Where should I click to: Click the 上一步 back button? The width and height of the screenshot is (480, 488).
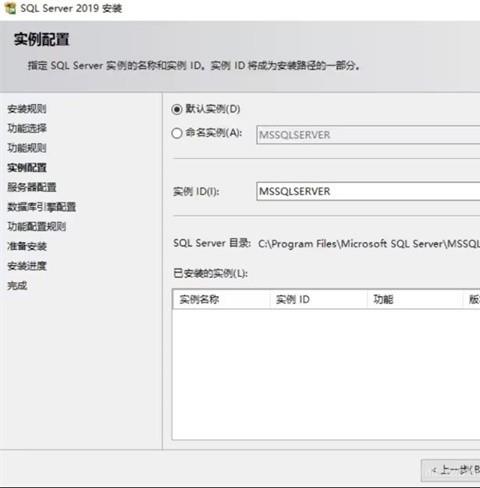coord(451,470)
